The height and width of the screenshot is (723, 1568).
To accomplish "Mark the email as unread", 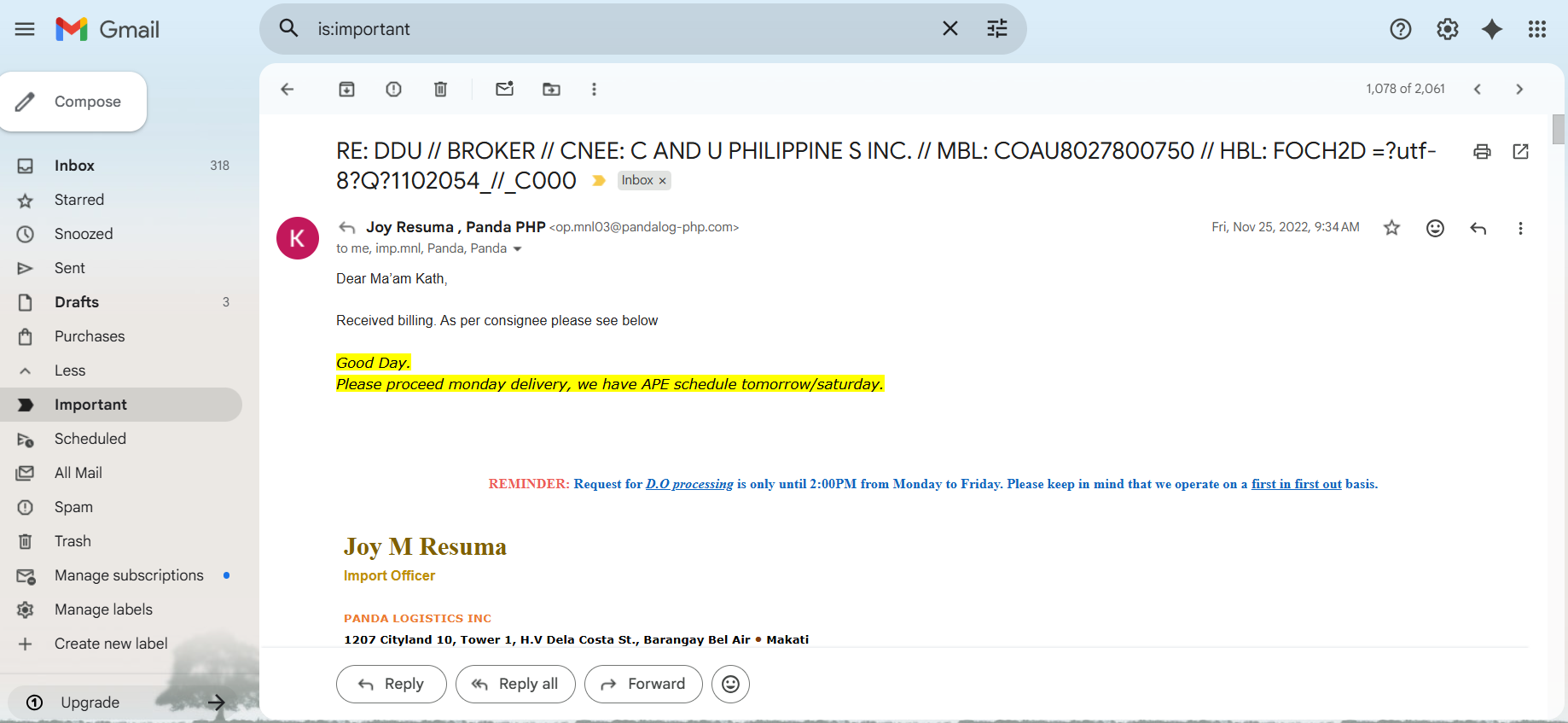I will pos(504,89).
